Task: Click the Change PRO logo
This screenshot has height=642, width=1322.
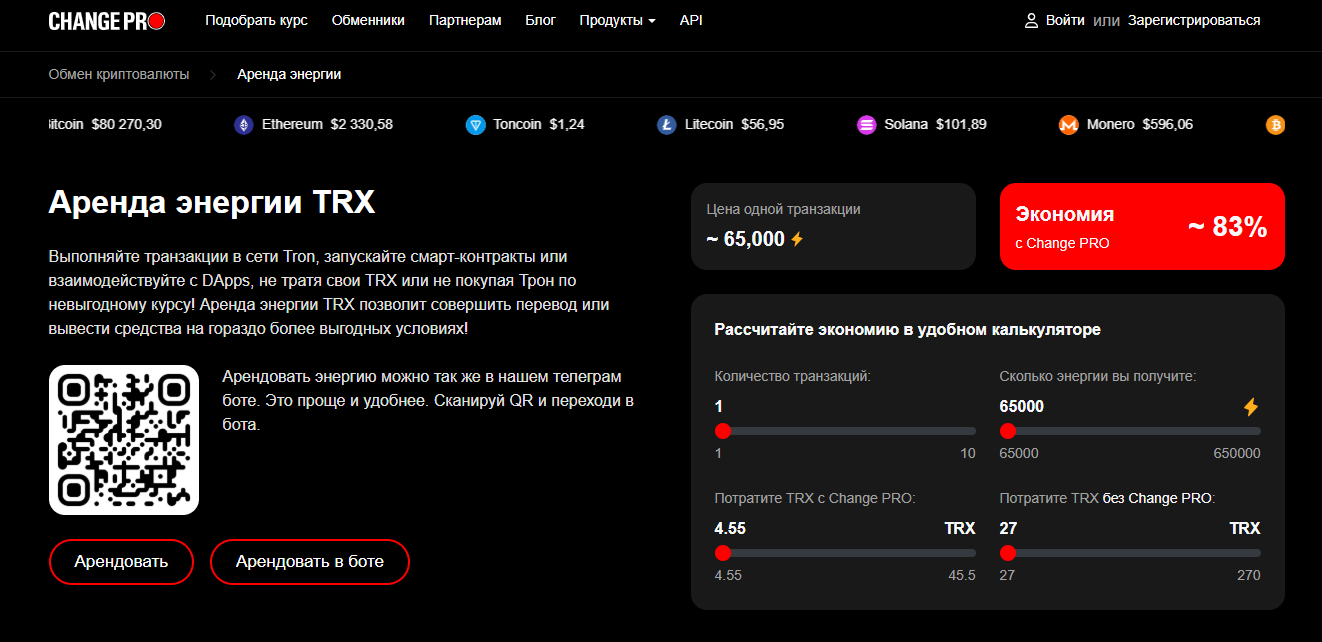Action: click(x=107, y=20)
